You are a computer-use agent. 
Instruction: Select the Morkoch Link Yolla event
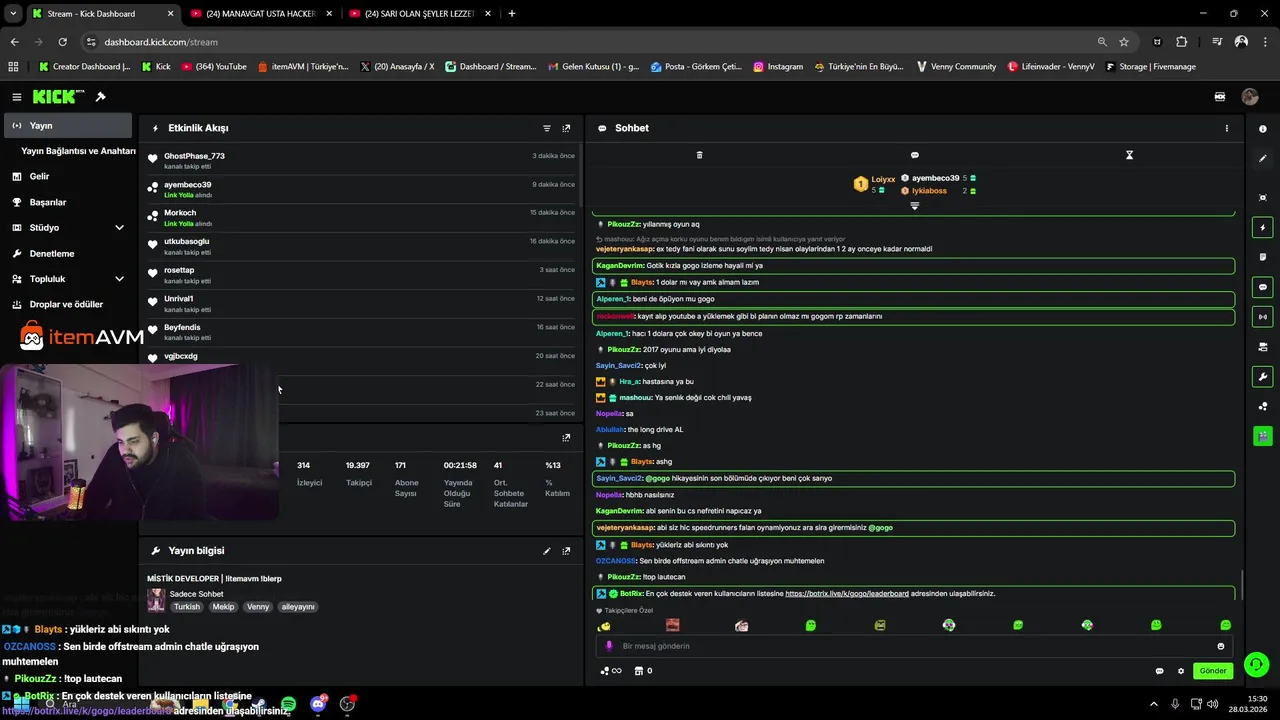362,217
